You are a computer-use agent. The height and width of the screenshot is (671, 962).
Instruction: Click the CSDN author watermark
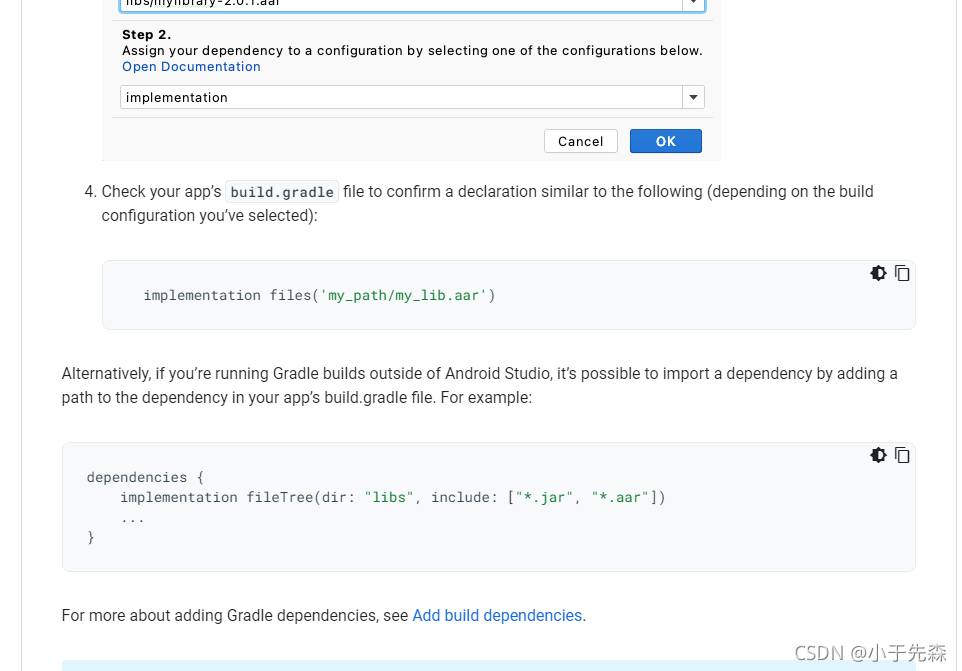click(870, 653)
